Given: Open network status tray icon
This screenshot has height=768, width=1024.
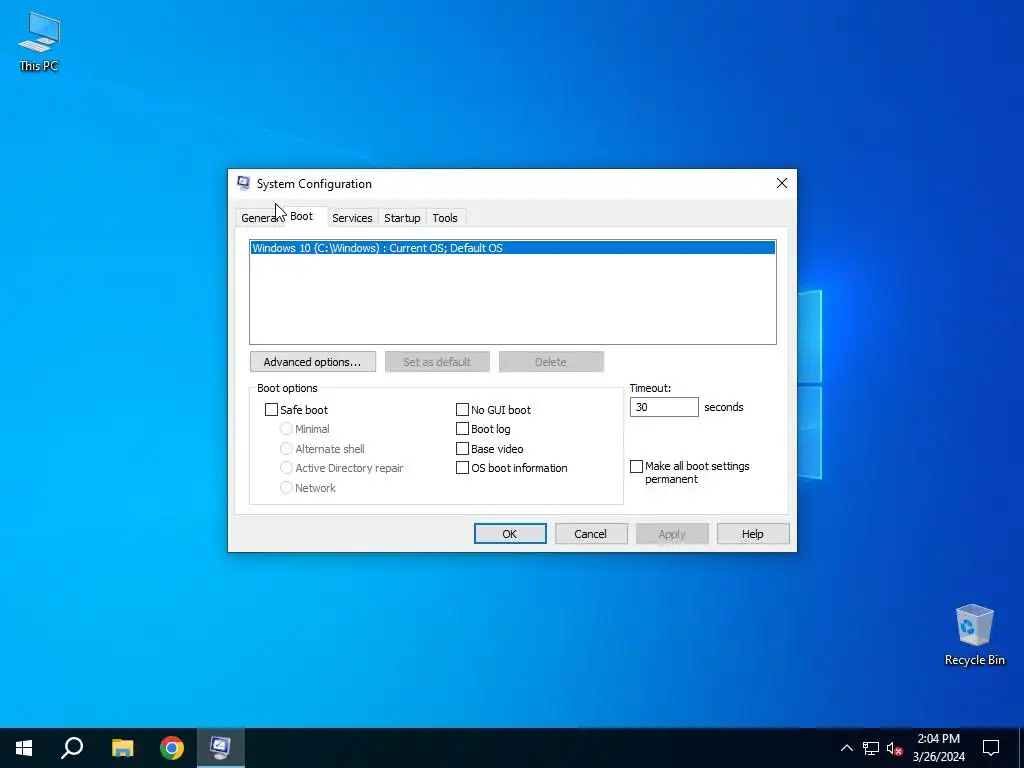Looking at the screenshot, I should pos(871,748).
